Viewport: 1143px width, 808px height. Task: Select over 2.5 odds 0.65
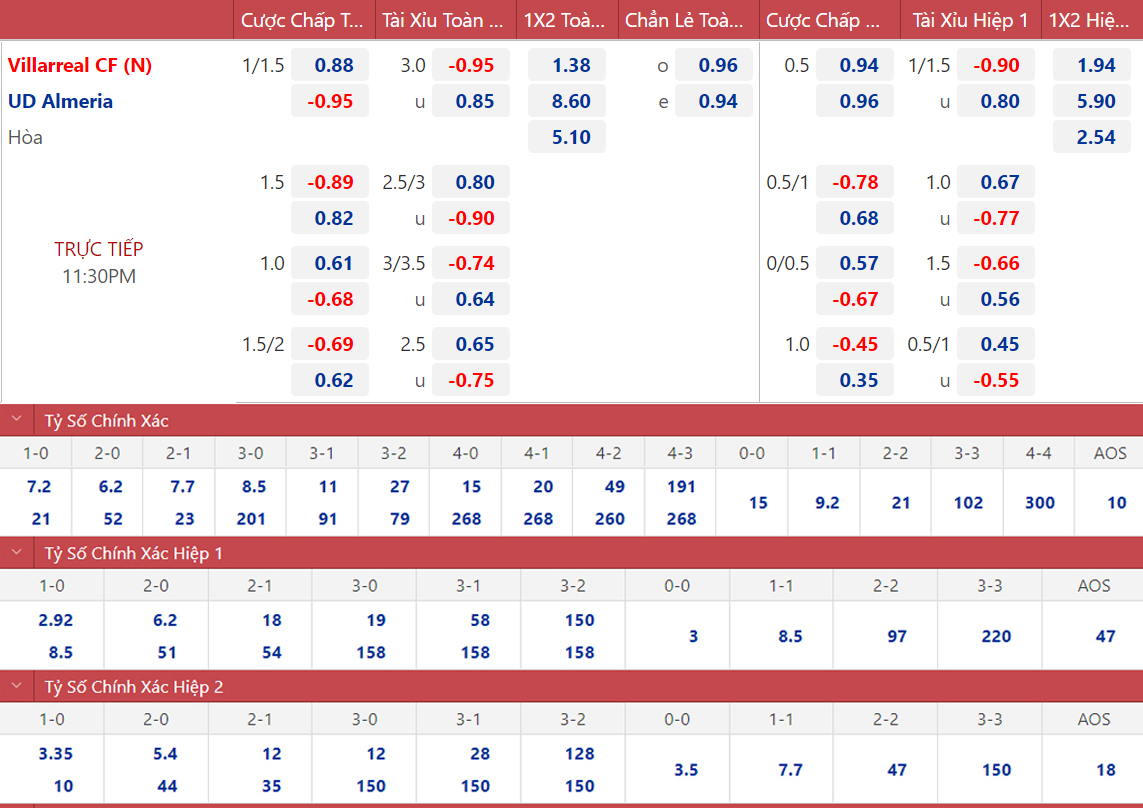coord(471,343)
